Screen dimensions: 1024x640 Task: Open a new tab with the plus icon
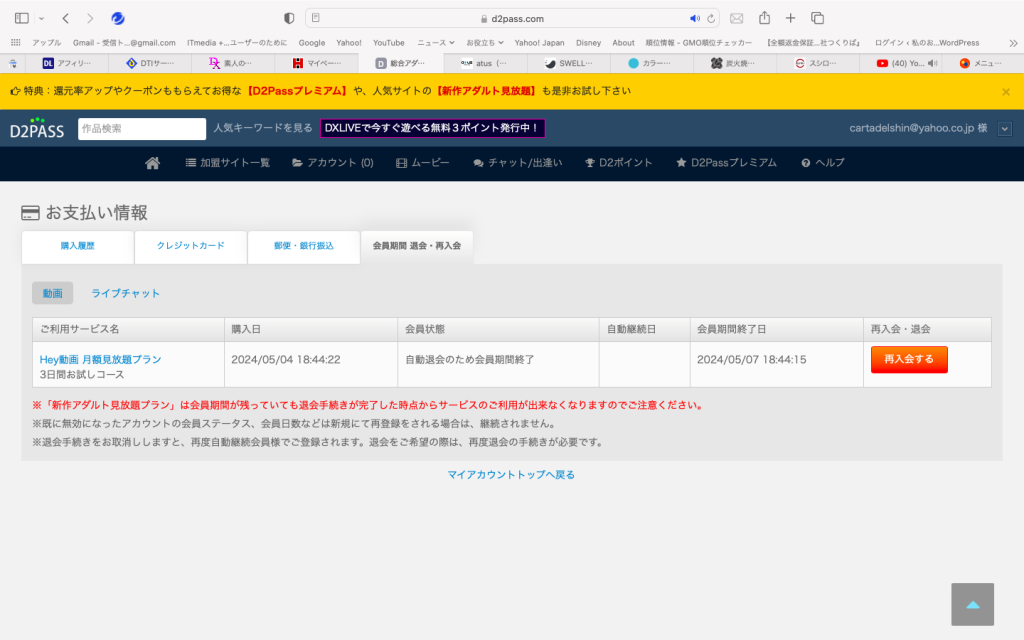[790, 18]
